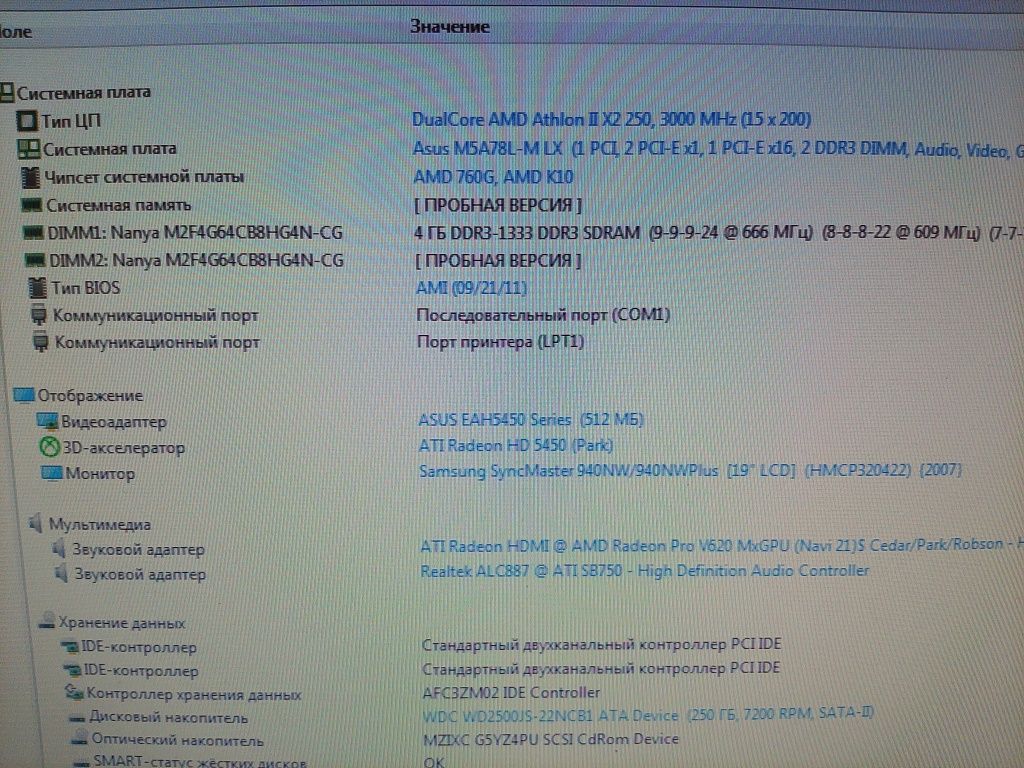
Task: Click the RAM icon beside DIMM1 row
Action: pyautogui.click(x=33, y=232)
